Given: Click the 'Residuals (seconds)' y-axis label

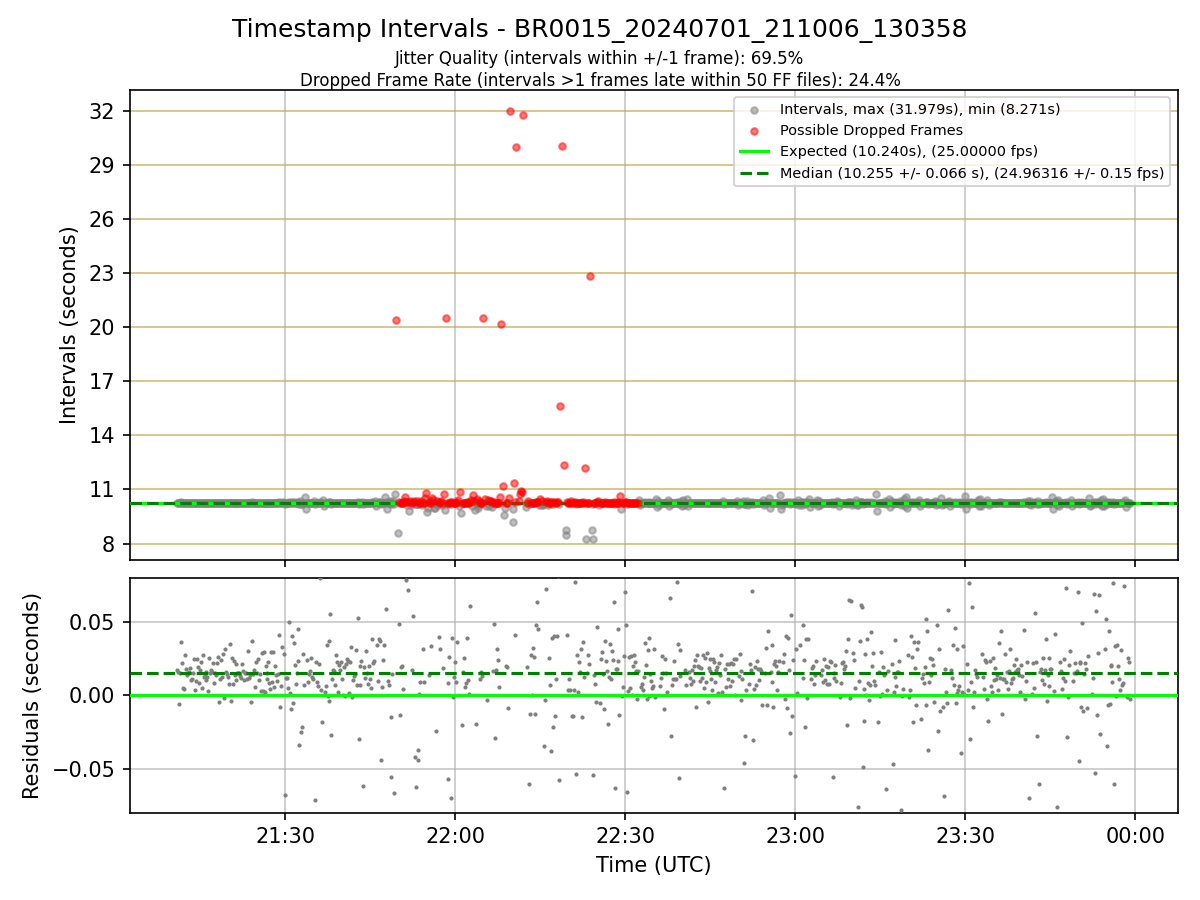Looking at the screenshot, I should [x=32, y=696].
